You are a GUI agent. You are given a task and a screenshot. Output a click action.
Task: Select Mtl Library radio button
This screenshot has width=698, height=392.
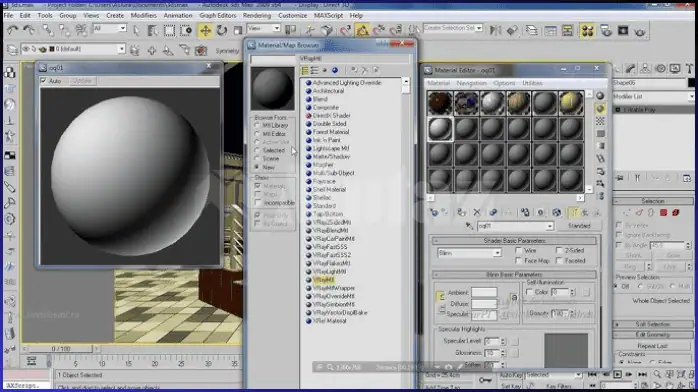pos(257,125)
